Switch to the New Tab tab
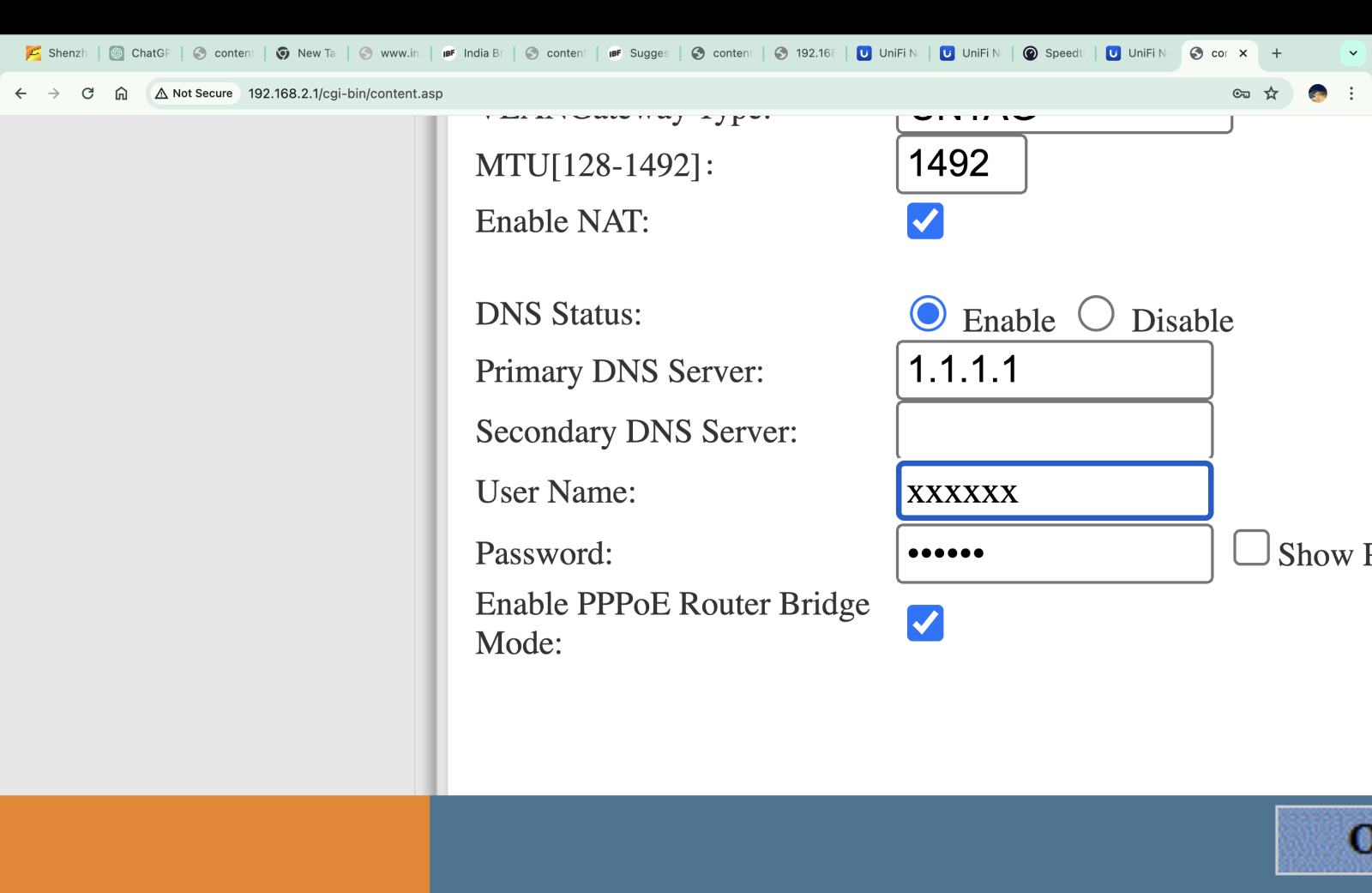The width and height of the screenshot is (1372, 893). coord(306,53)
